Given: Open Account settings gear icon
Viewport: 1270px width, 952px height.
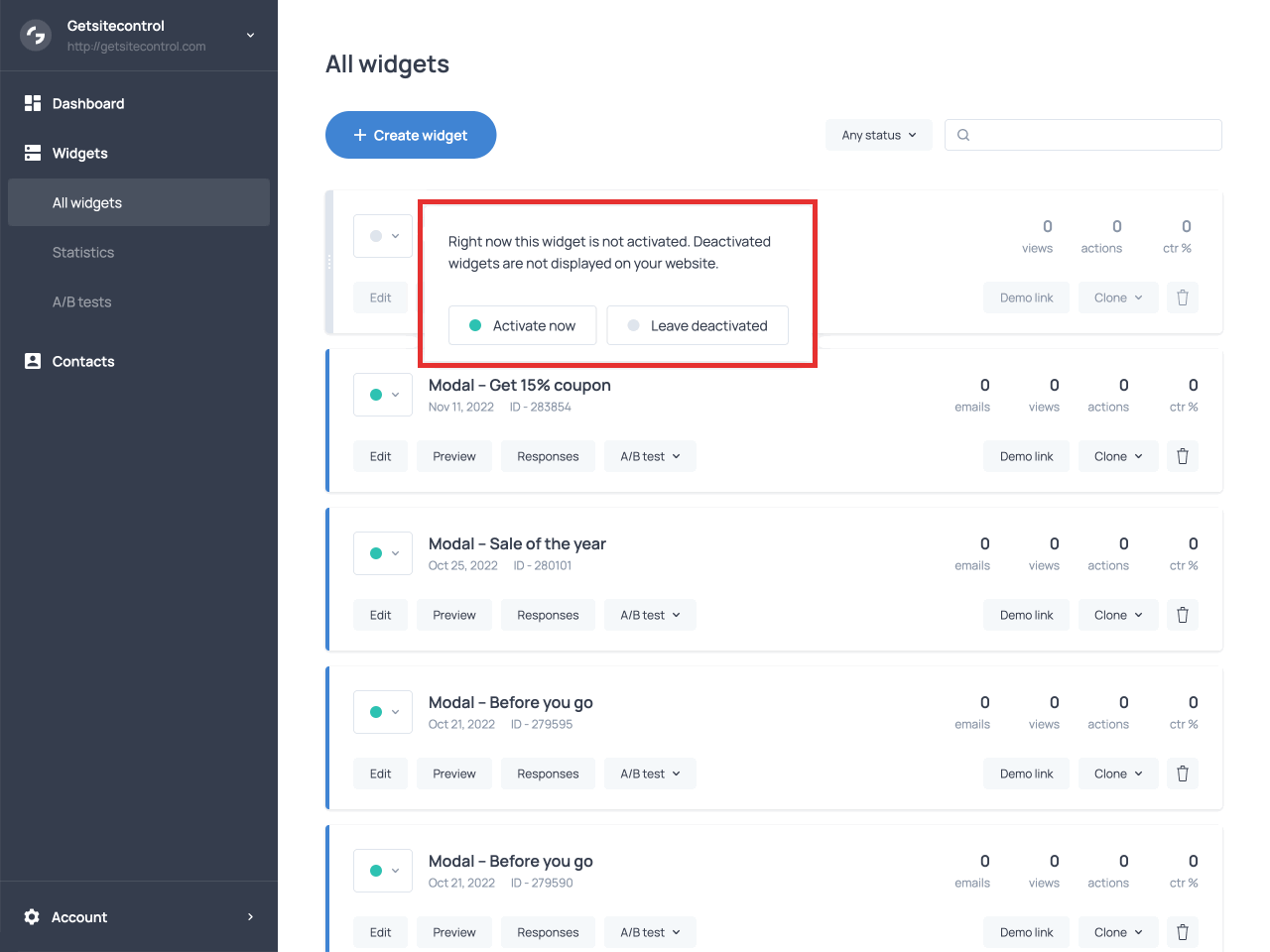Looking at the screenshot, I should tap(31, 917).
